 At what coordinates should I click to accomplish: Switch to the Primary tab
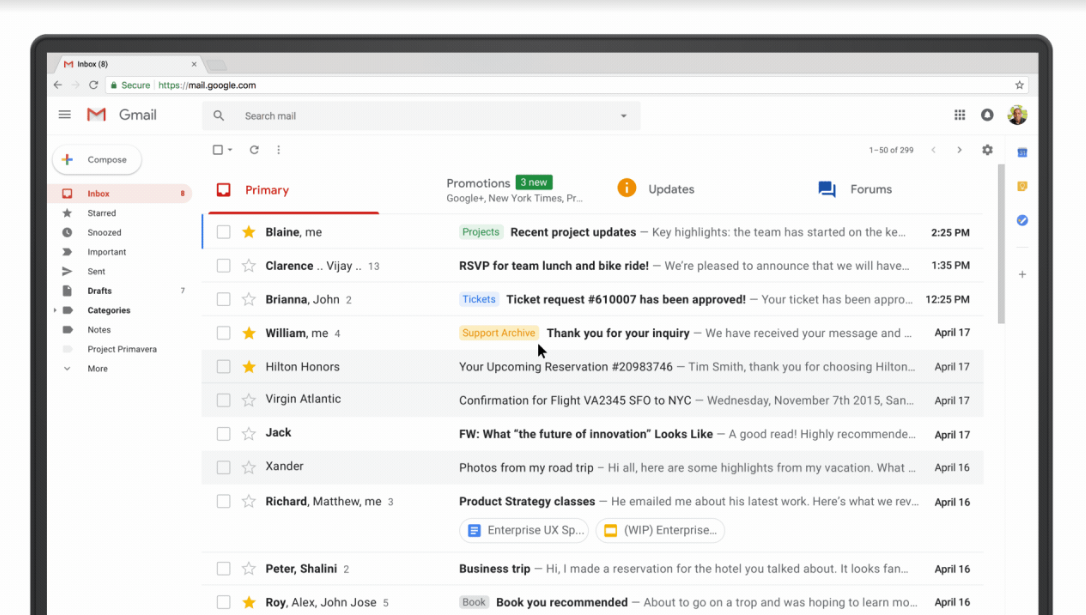click(293, 190)
